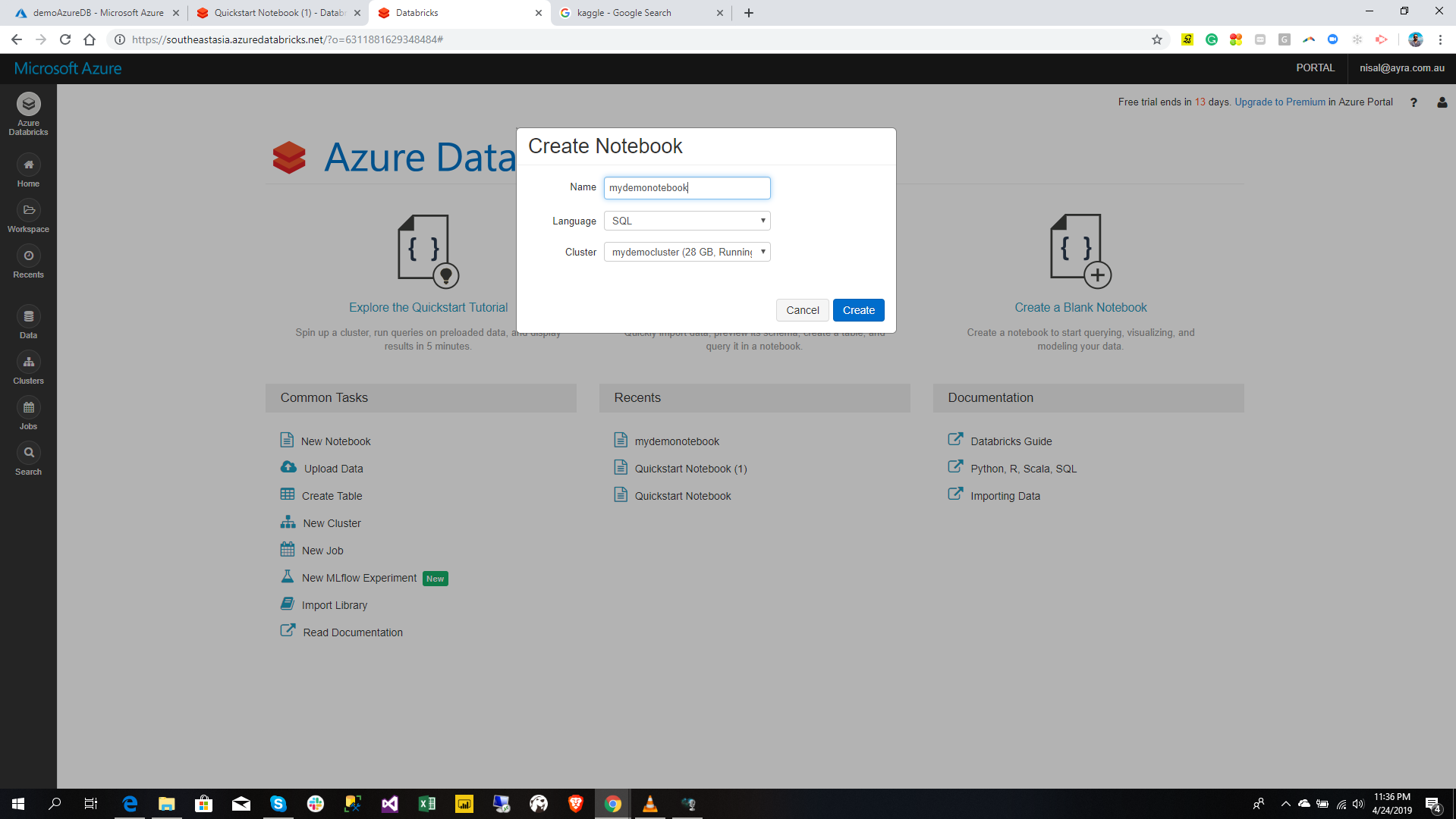Switch to Quickstart Notebook (1) tab
Viewport: 1456px width, 819px height.
pos(277,13)
